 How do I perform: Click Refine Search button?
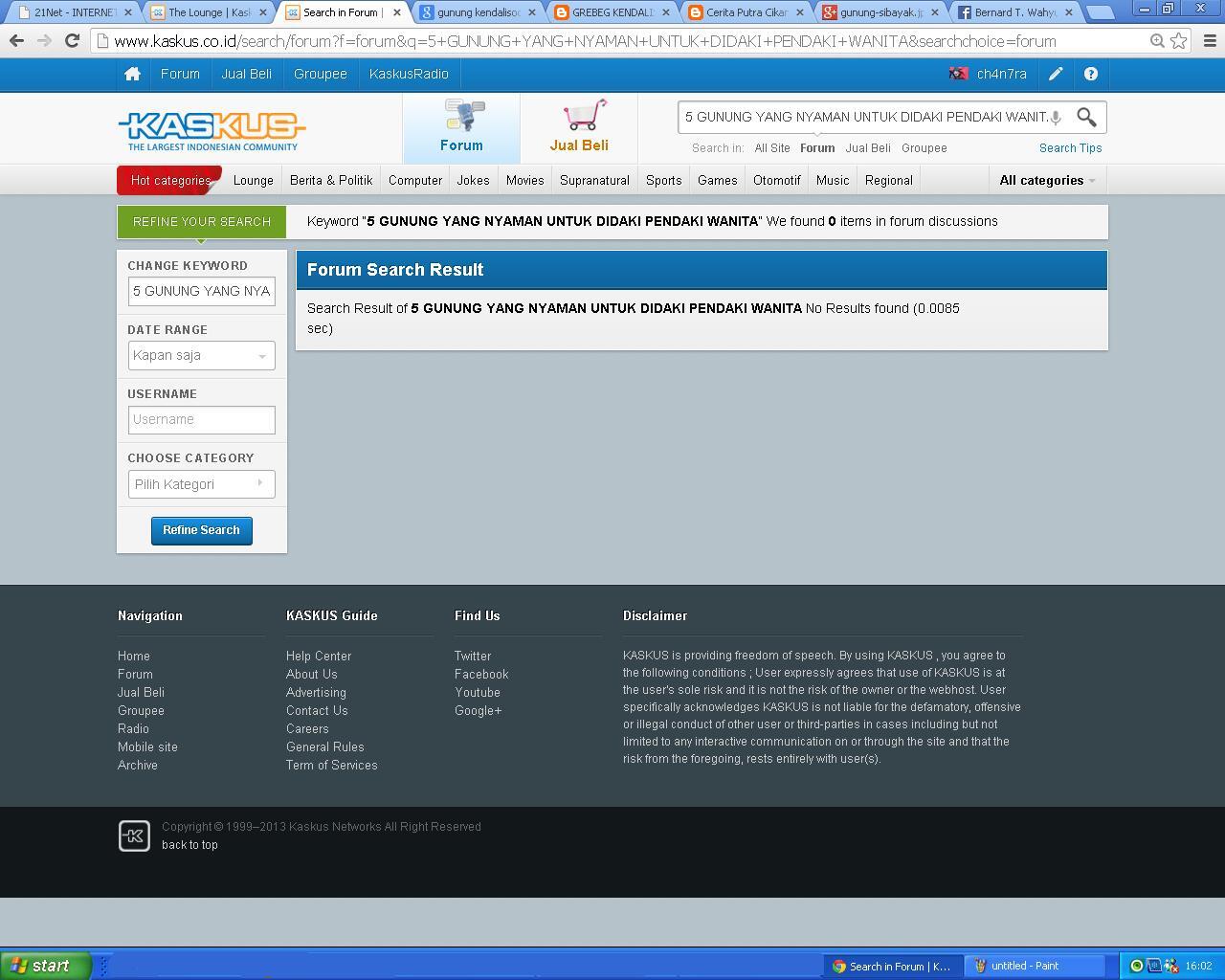201,530
